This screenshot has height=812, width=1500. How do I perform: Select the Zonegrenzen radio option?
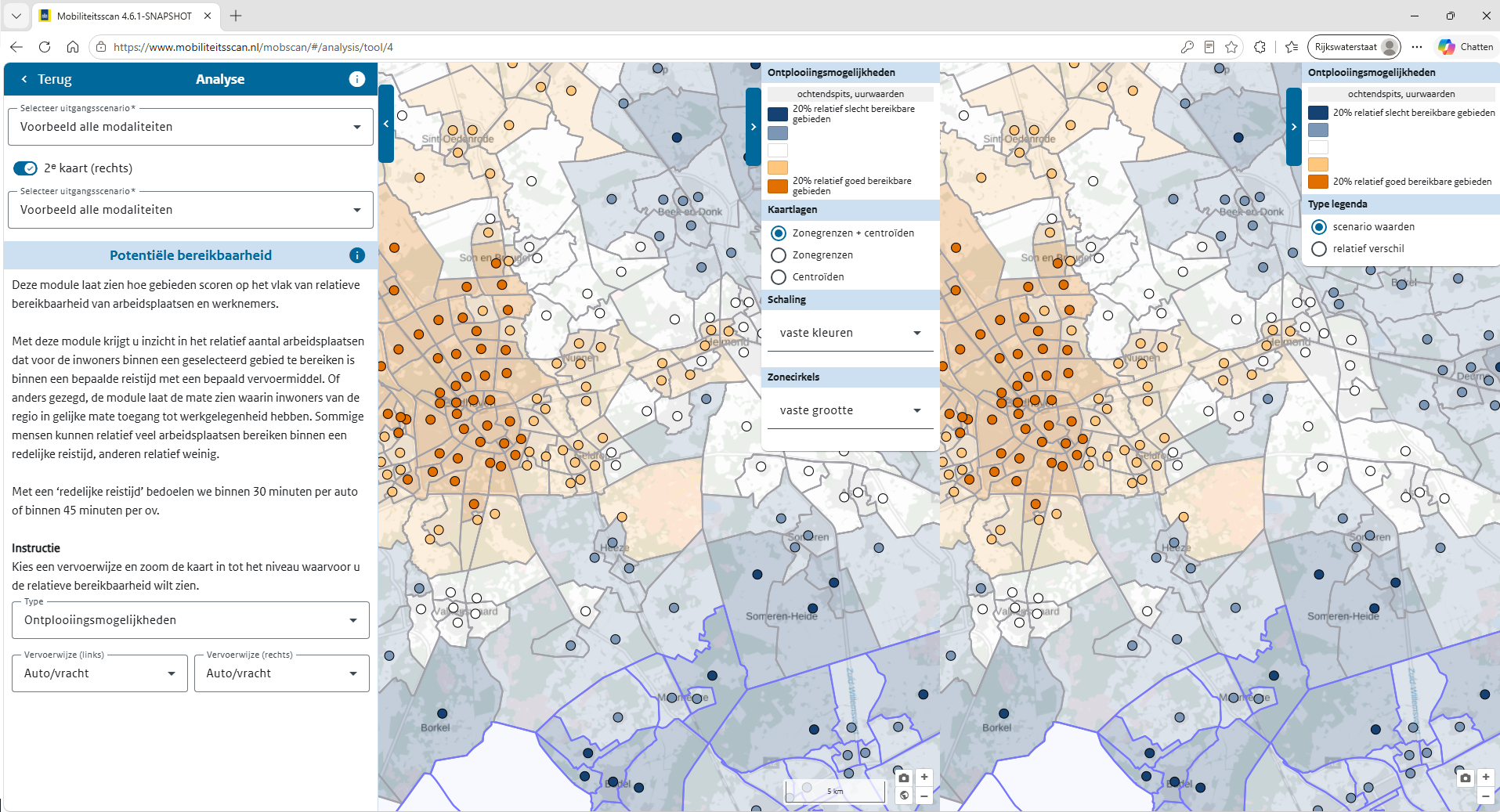pyautogui.click(x=779, y=255)
